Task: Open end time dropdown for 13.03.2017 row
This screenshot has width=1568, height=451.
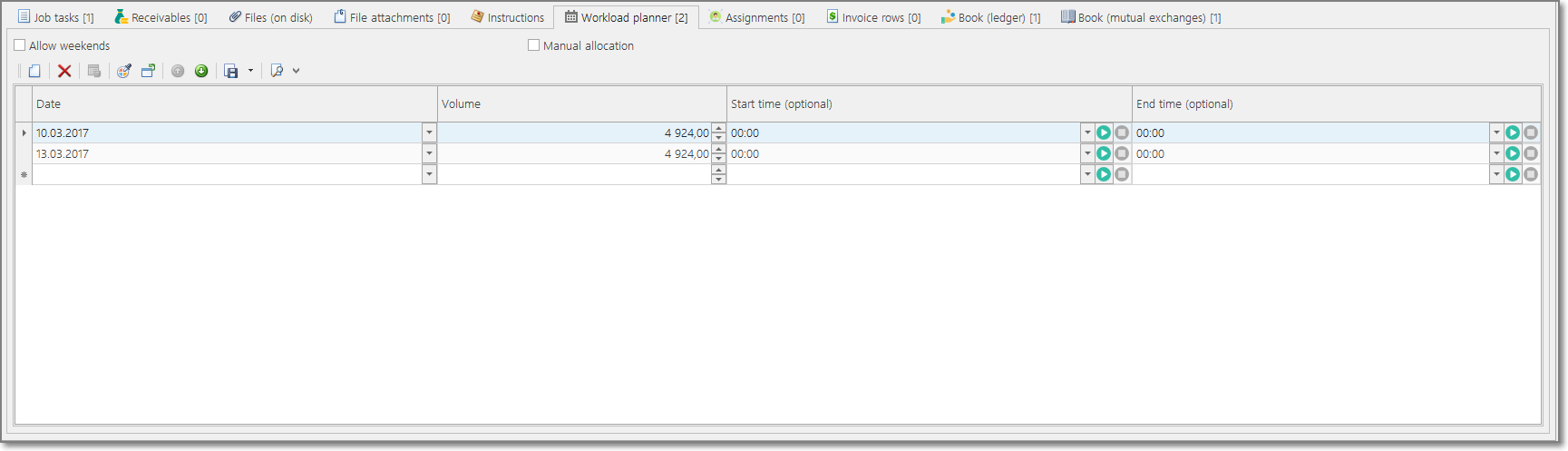Action: point(1496,153)
